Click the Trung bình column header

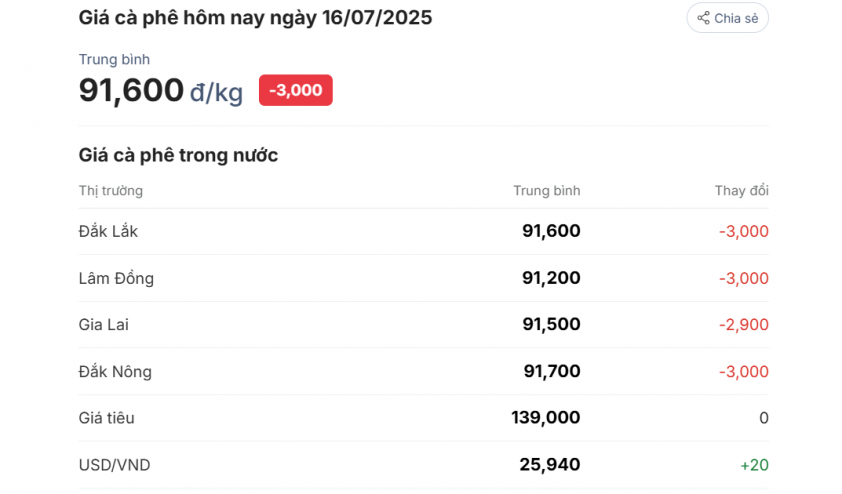pyautogui.click(x=547, y=191)
